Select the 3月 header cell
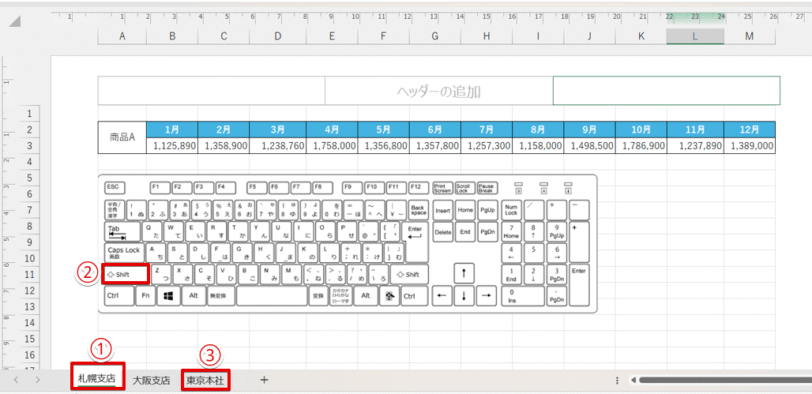Screen dimensions: 812x394 (278, 129)
